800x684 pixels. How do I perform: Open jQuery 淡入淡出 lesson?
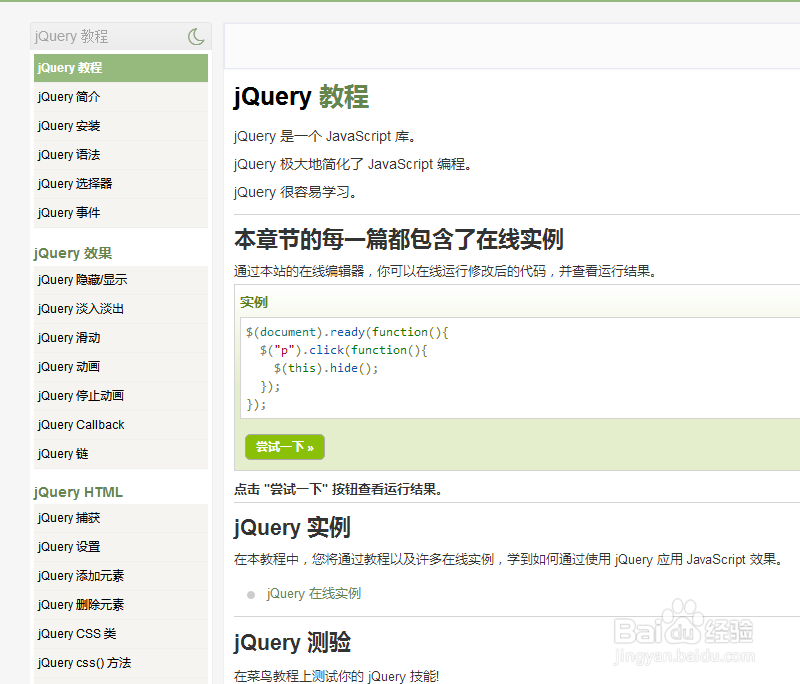121,309
